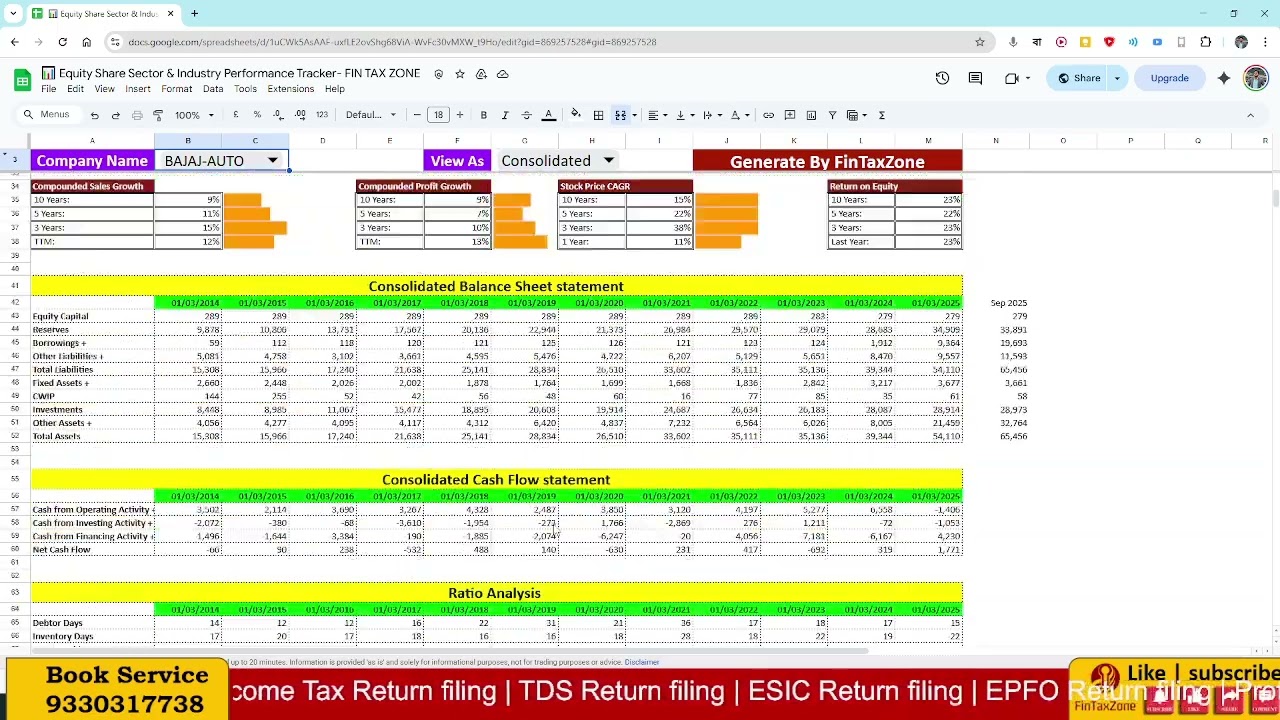Click the Share button
This screenshot has width=1280, height=720.
tap(1080, 78)
